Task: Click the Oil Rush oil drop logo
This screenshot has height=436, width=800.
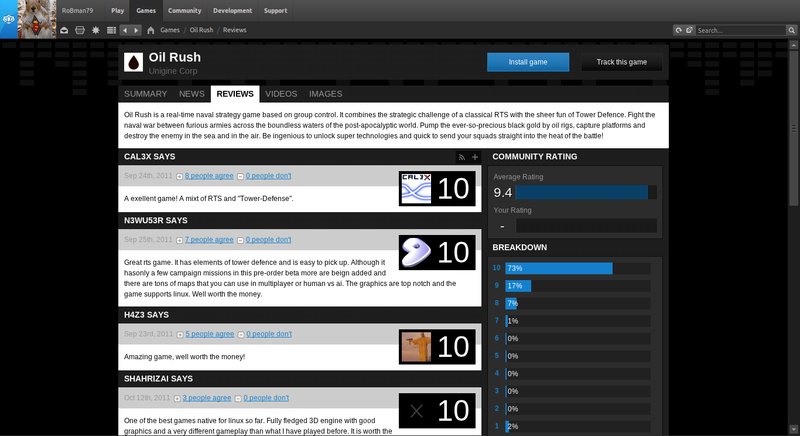Action: point(133,63)
